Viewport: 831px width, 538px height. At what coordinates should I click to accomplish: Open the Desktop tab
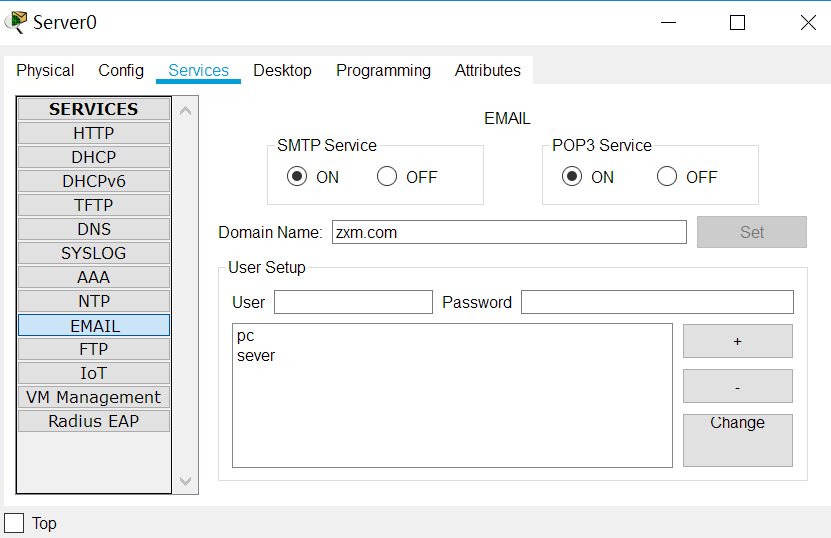(x=282, y=71)
